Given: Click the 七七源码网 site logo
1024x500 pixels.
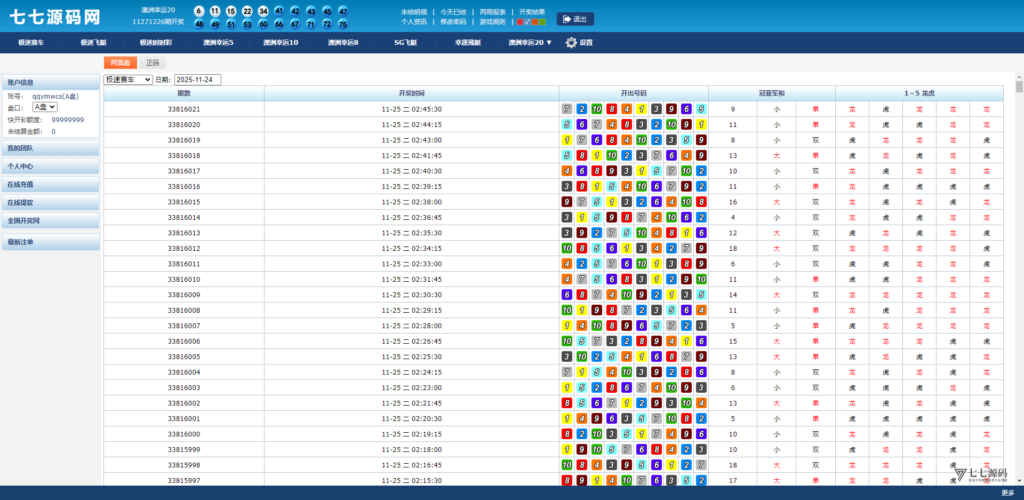Looking at the screenshot, I should tap(55, 17).
